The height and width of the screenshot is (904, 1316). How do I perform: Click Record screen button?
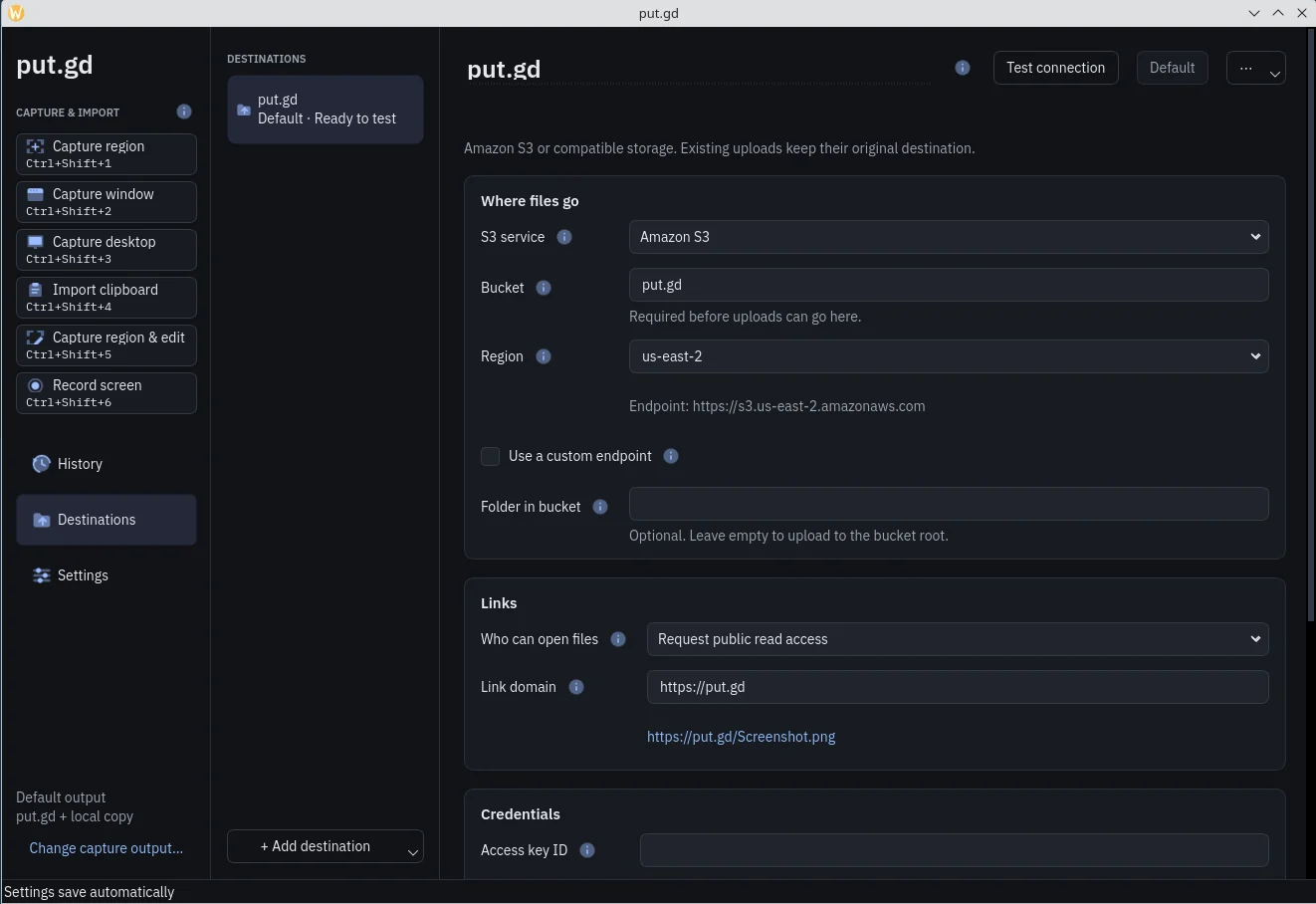[107, 393]
